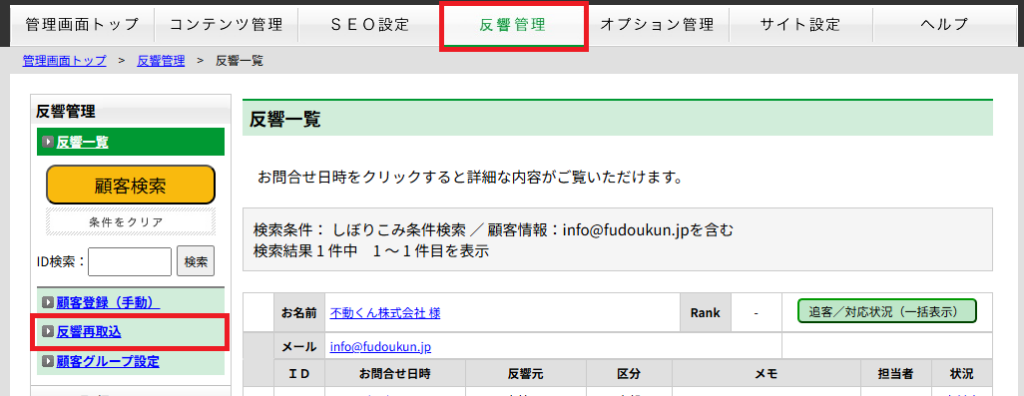Click arrow icon beside 反響一覧 sidebar item
Image resolution: width=1024 pixels, height=396 pixels.
click(48, 142)
